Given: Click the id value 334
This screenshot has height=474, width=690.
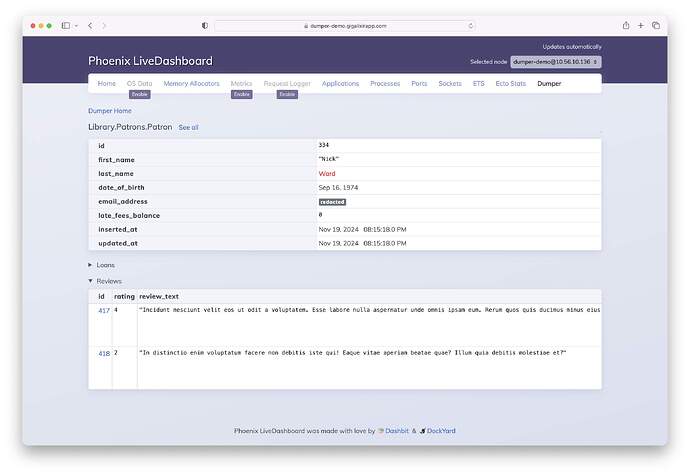Looking at the screenshot, I should 323,145.
